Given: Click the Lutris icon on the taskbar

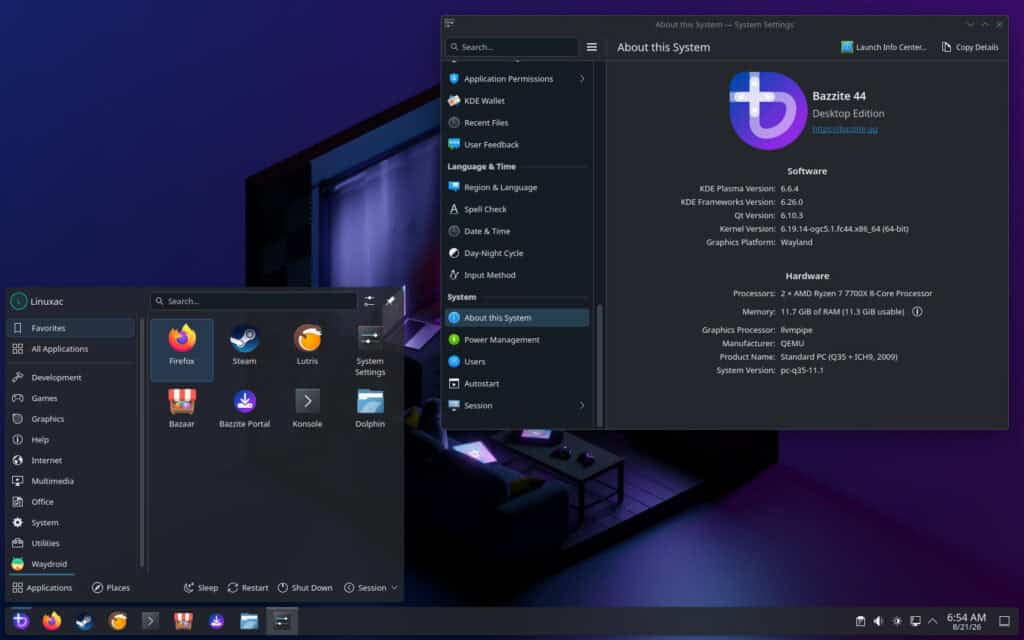Looking at the screenshot, I should 118,620.
